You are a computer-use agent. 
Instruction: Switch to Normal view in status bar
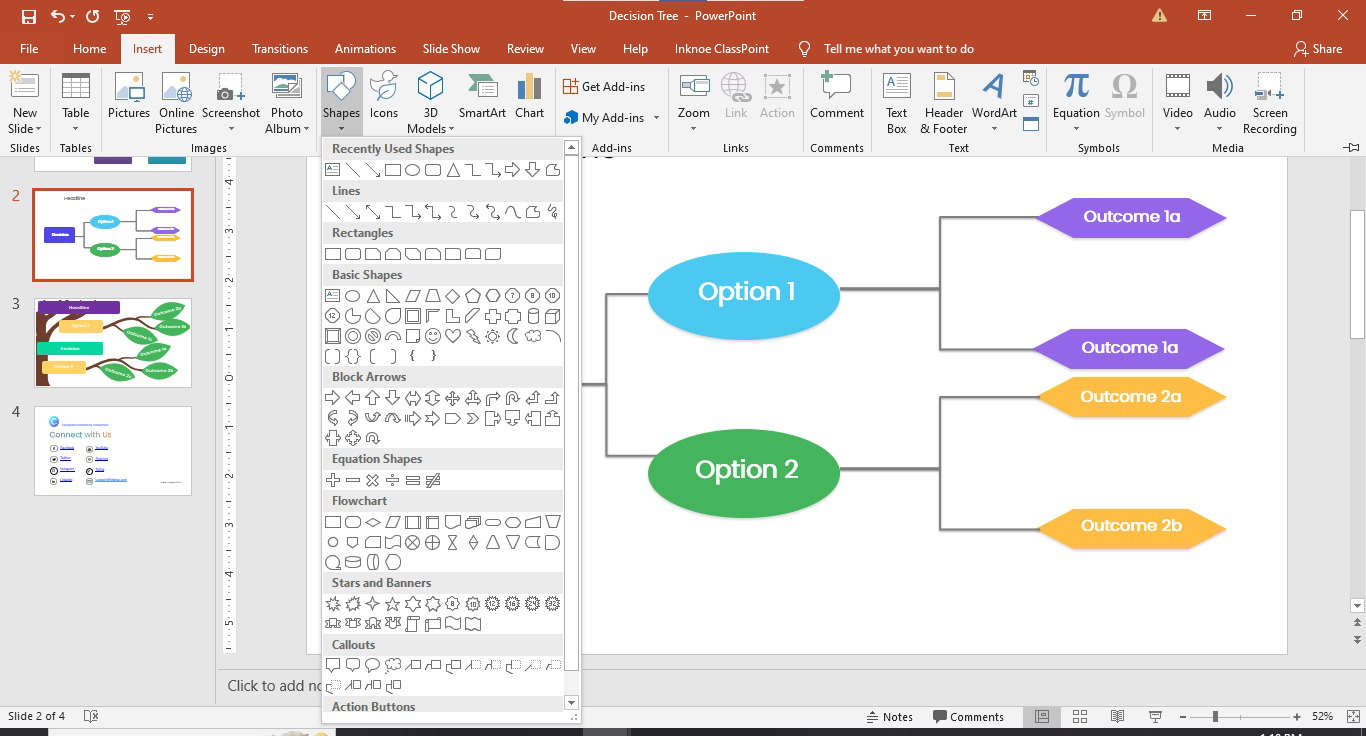click(x=1042, y=716)
